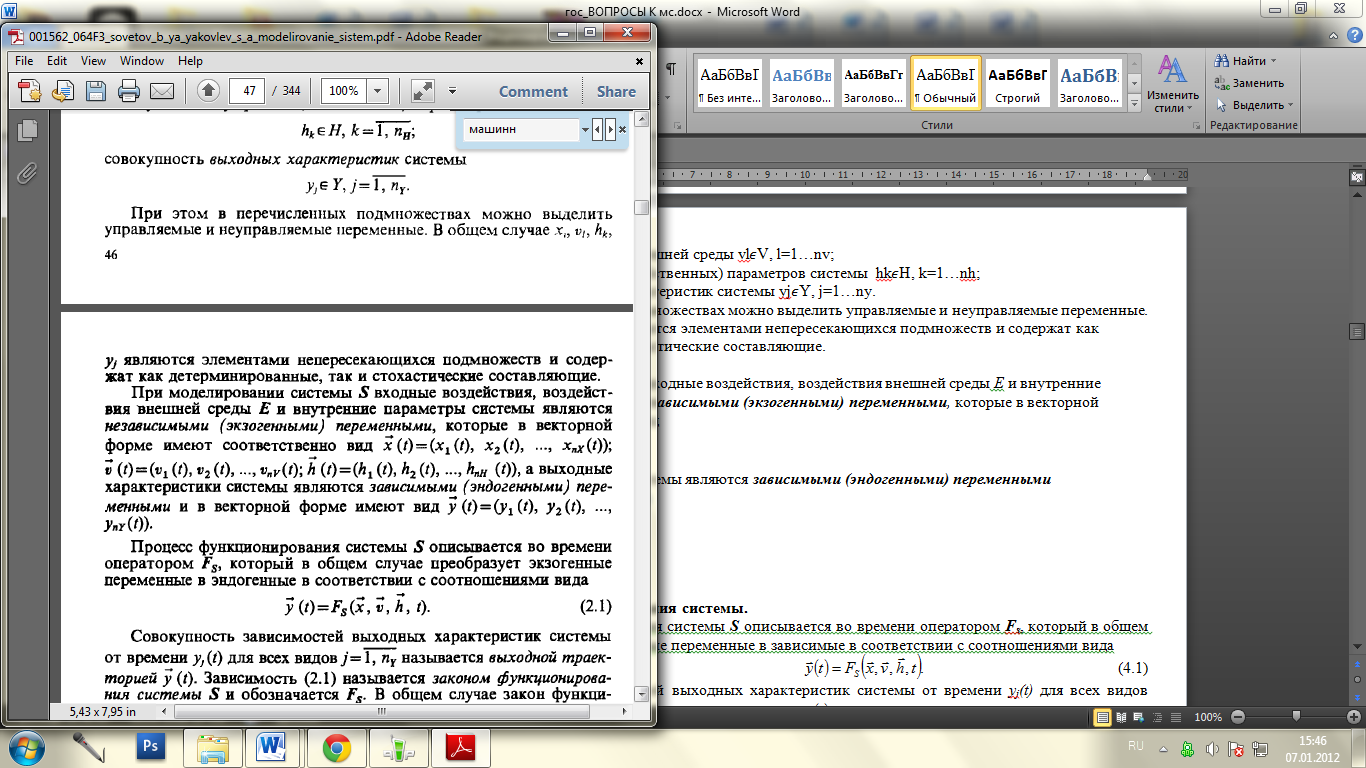The height and width of the screenshot is (768, 1366).
Task: Open the 'Изменить стили' dropdown
Action: coord(1173,84)
